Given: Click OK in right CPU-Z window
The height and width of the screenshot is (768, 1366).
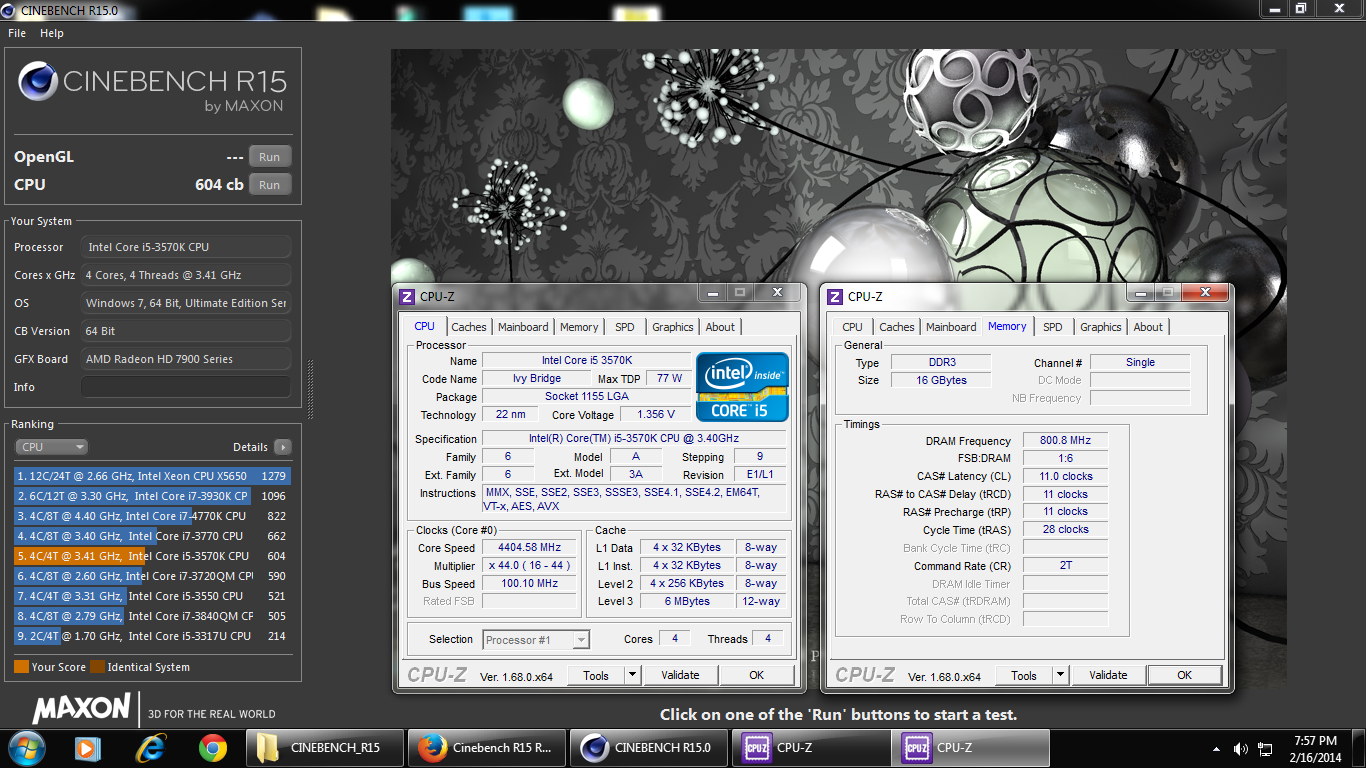Looking at the screenshot, I should [x=1185, y=675].
